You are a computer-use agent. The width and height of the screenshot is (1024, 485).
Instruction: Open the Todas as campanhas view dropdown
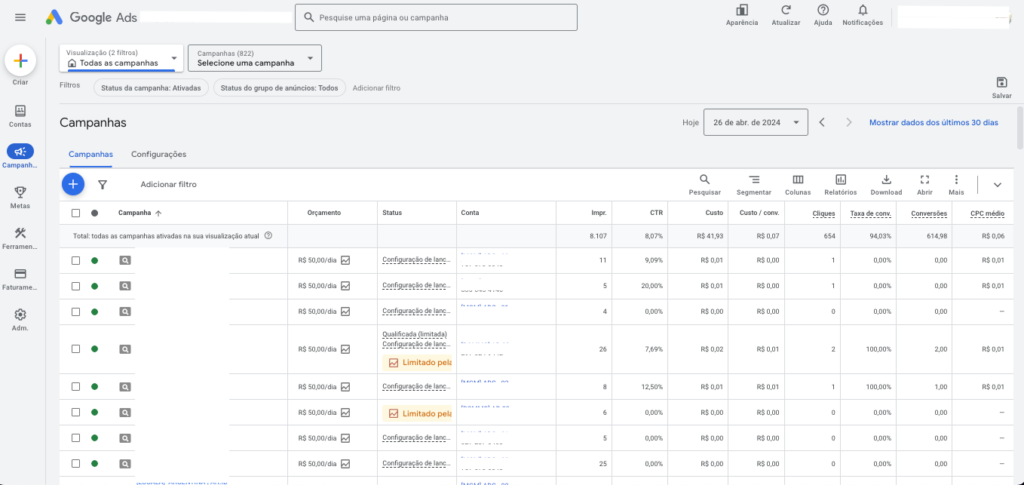121,58
